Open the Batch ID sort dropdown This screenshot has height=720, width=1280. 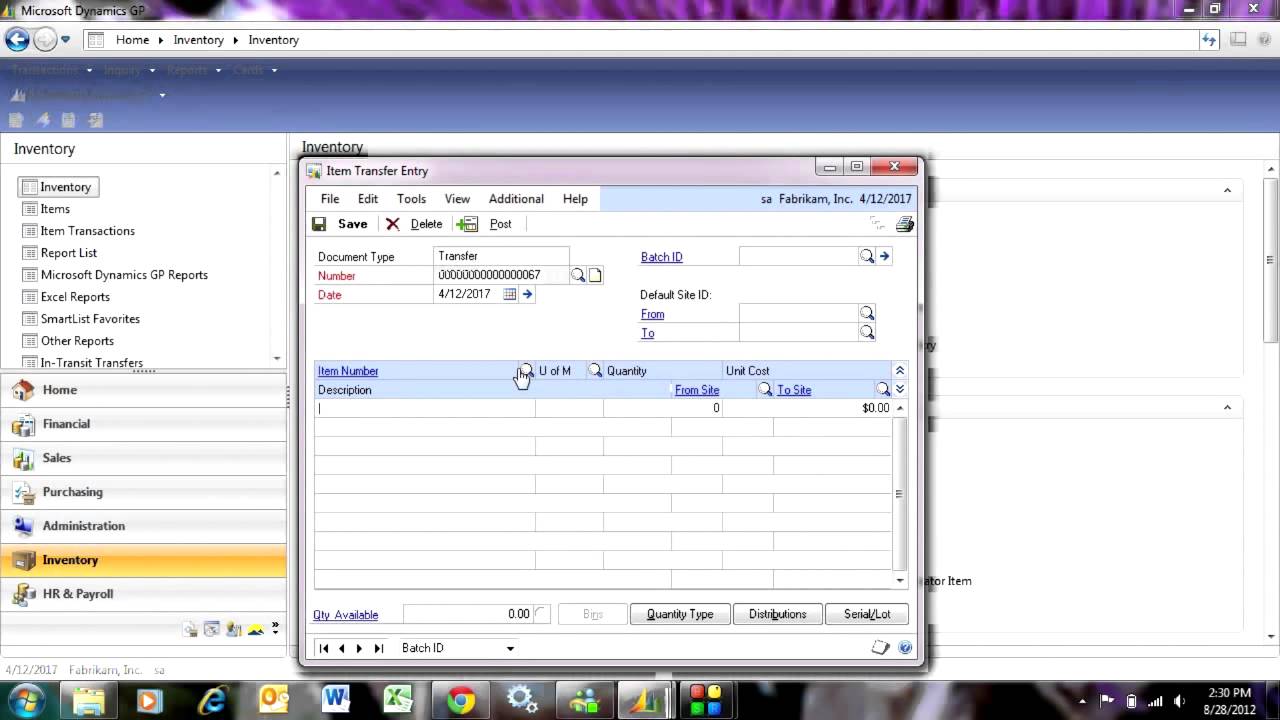pyautogui.click(x=510, y=648)
